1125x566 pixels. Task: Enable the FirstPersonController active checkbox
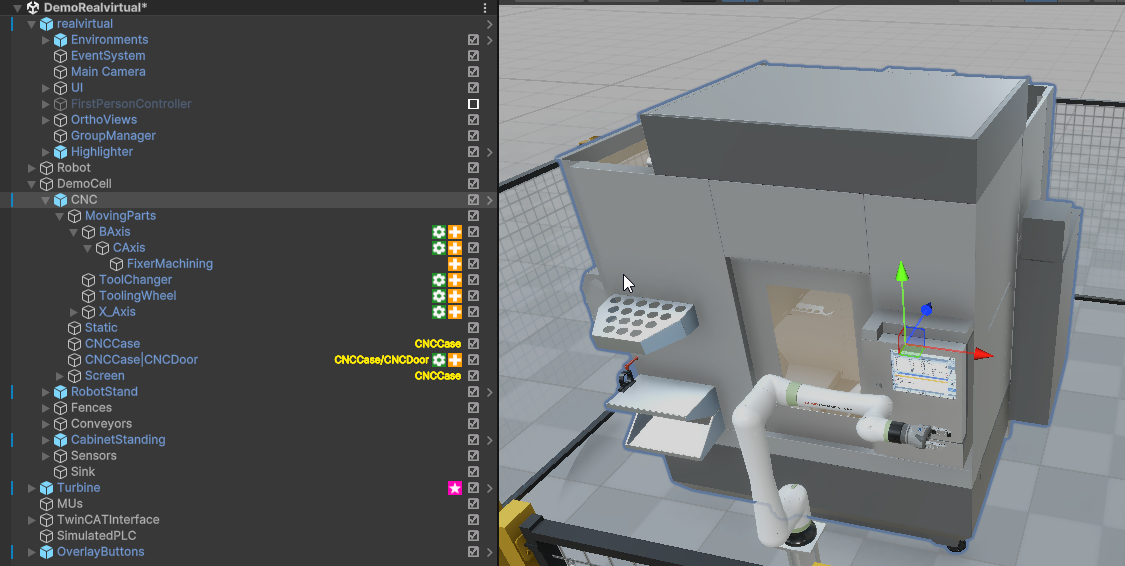pos(473,104)
